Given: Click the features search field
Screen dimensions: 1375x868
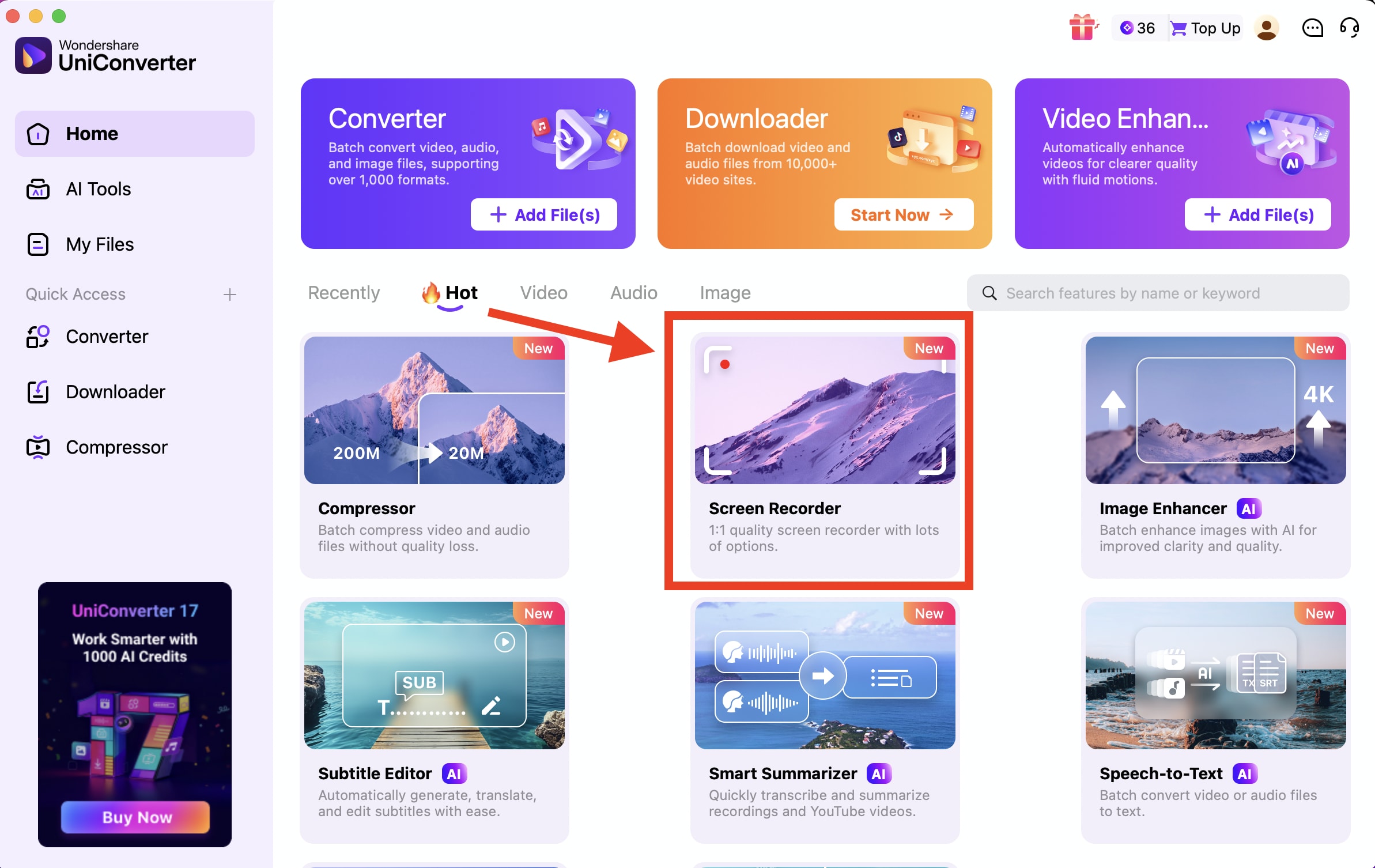Looking at the screenshot, I should tap(1158, 293).
